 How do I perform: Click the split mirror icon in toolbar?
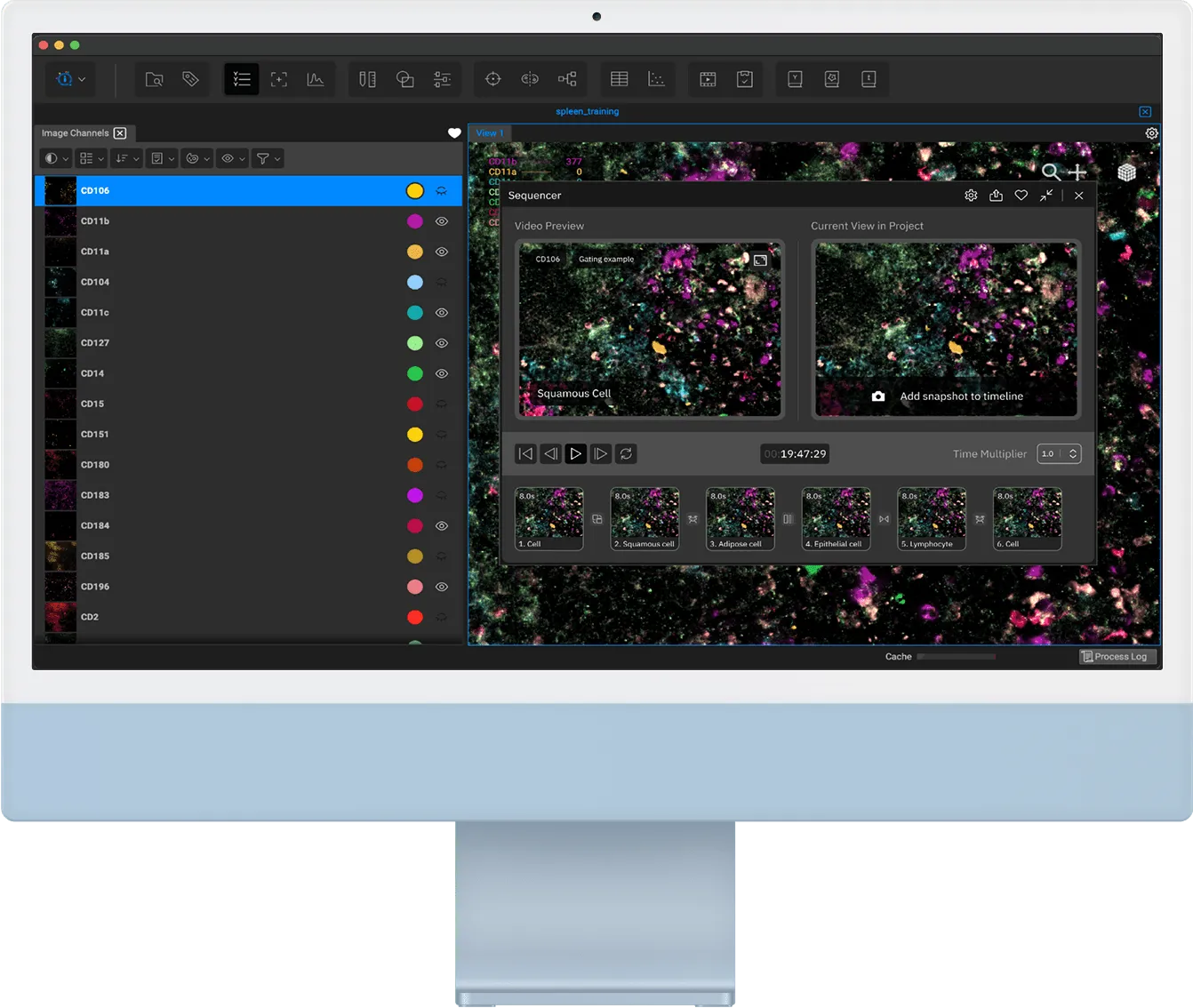530,79
